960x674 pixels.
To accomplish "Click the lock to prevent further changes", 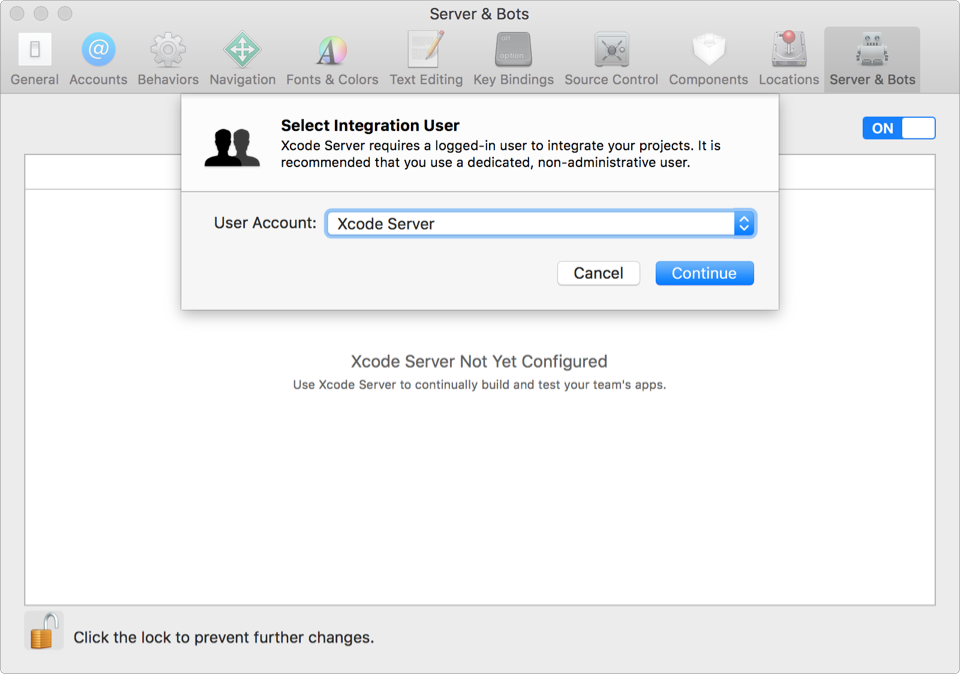I will click(x=44, y=630).
